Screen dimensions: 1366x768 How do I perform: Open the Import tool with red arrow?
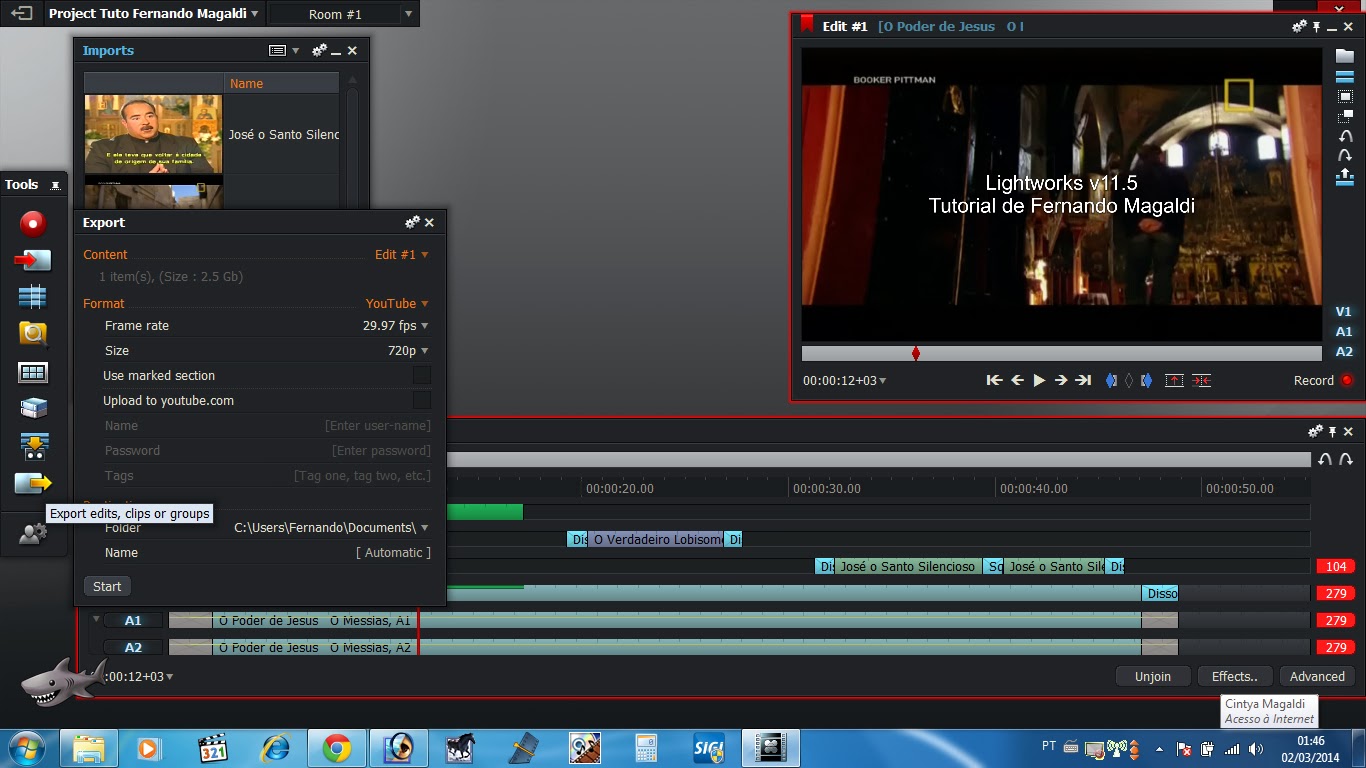coord(33,261)
